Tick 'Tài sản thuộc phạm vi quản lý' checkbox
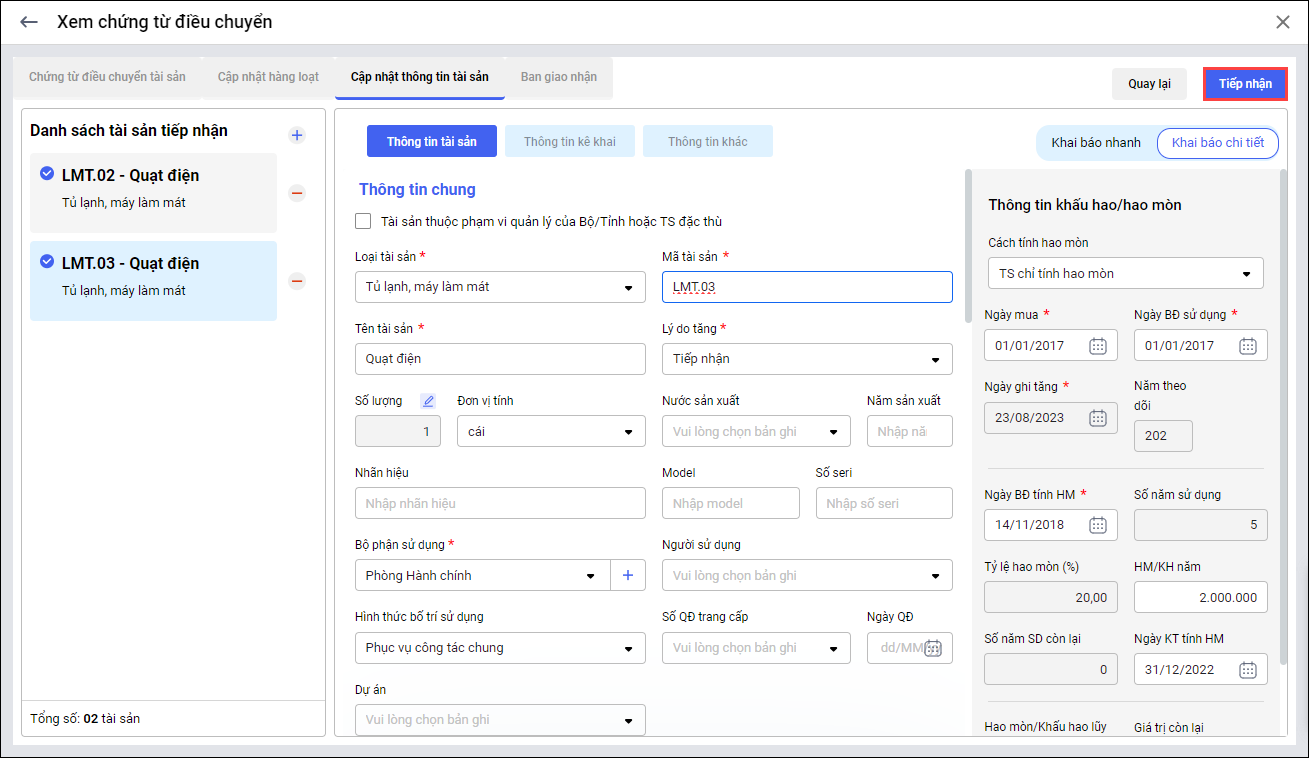1309x758 pixels. 364,221
